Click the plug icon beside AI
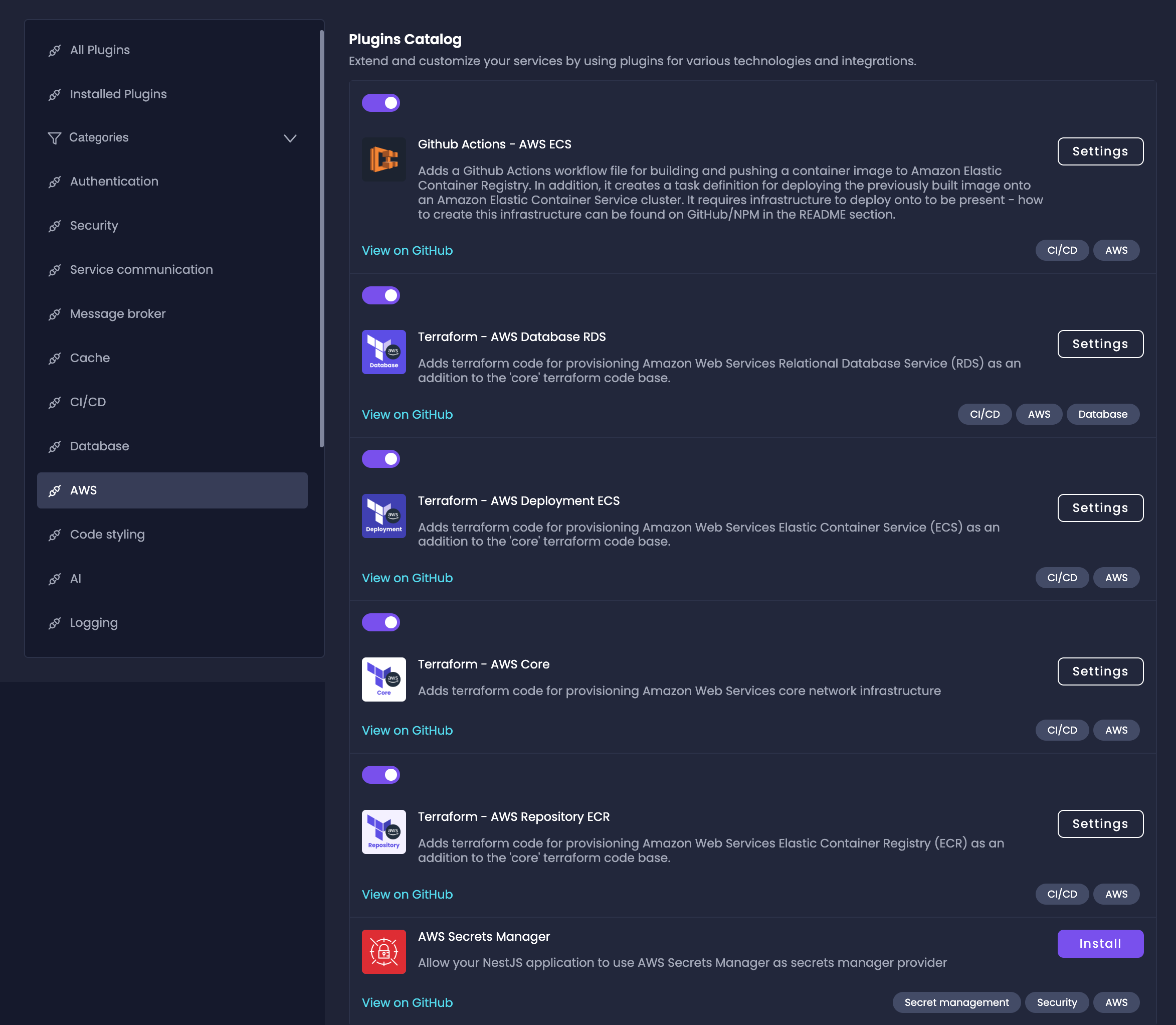This screenshot has height=1025, width=1176. (x=54, y=579)
